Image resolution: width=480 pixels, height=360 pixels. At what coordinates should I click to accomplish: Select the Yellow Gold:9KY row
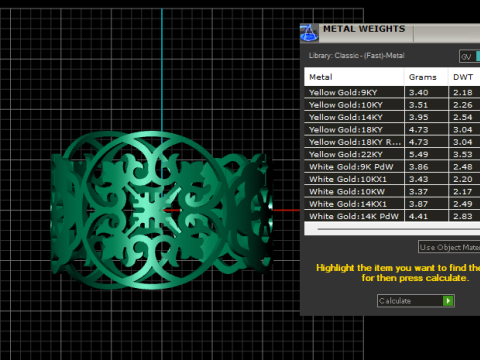point(392,92)
